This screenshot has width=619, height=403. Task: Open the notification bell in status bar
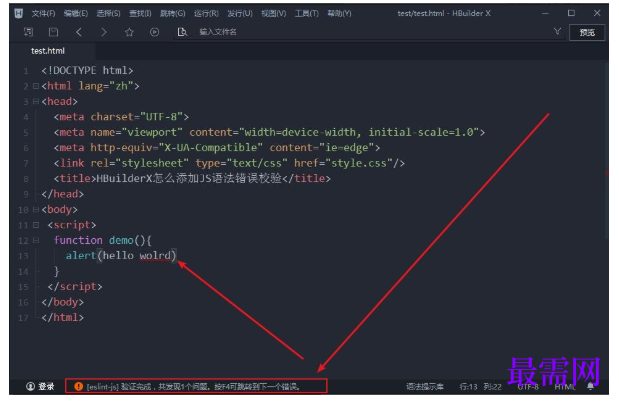click(x=590, y=385)
